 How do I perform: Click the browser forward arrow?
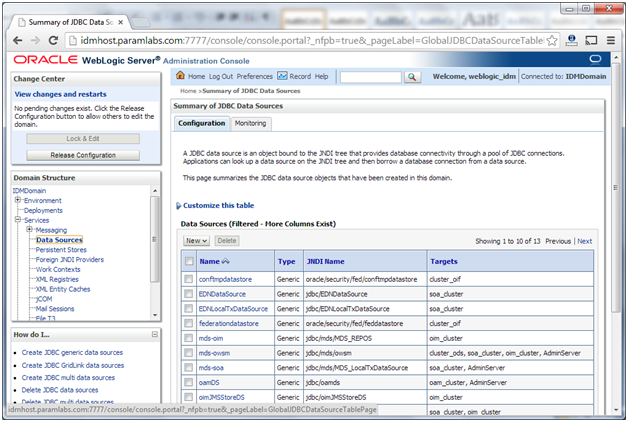pyautogui.click(x=35, y=40)
